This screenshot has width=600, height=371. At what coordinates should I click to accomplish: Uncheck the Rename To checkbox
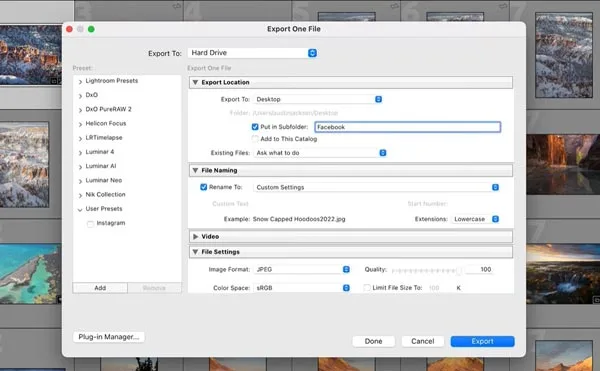click(x=204, y=187)
